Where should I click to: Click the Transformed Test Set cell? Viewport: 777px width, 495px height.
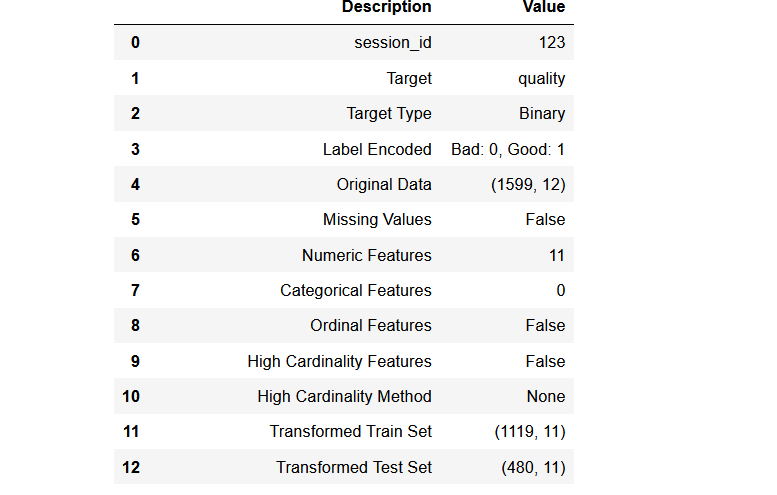tap(354, 467)
